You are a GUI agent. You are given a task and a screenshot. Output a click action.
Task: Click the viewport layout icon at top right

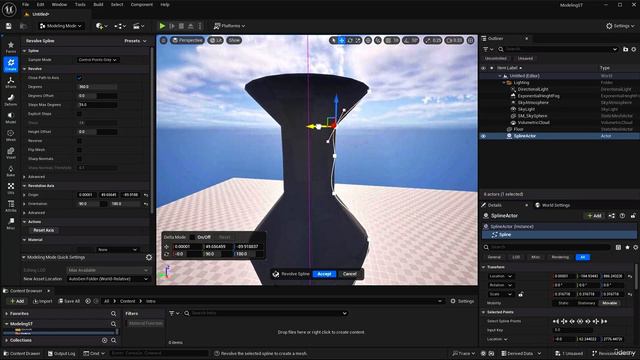click(x=471, y=40)
